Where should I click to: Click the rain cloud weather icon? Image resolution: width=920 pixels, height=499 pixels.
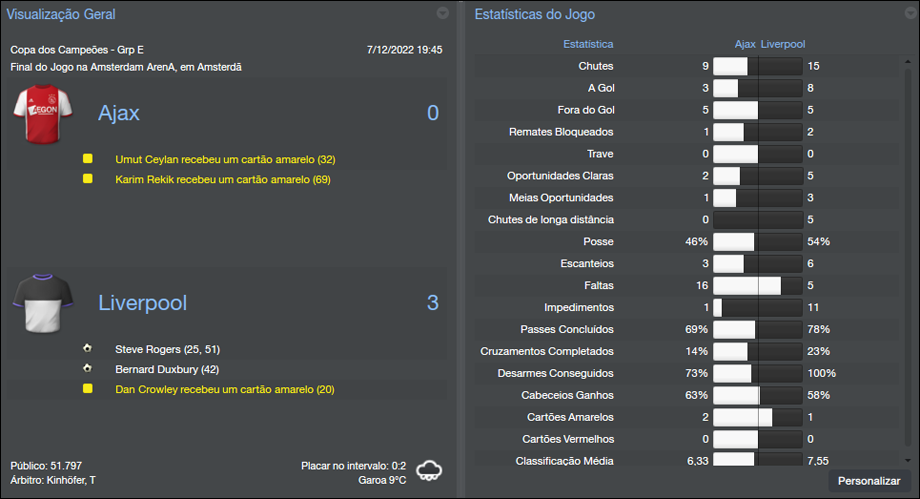429,471
